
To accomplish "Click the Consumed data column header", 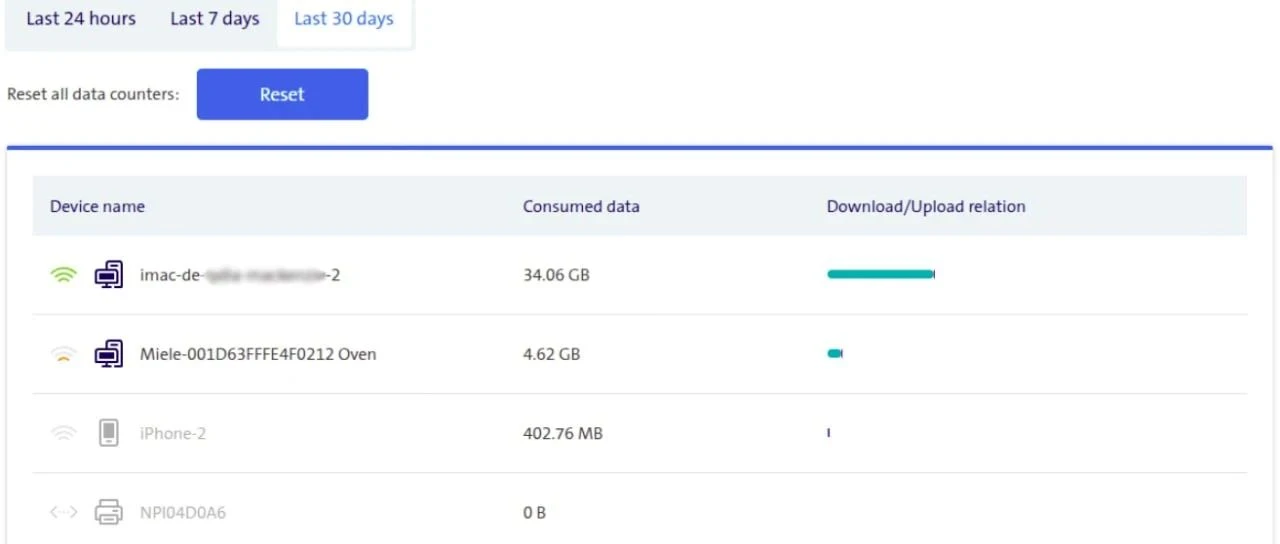I will point(581,206).
